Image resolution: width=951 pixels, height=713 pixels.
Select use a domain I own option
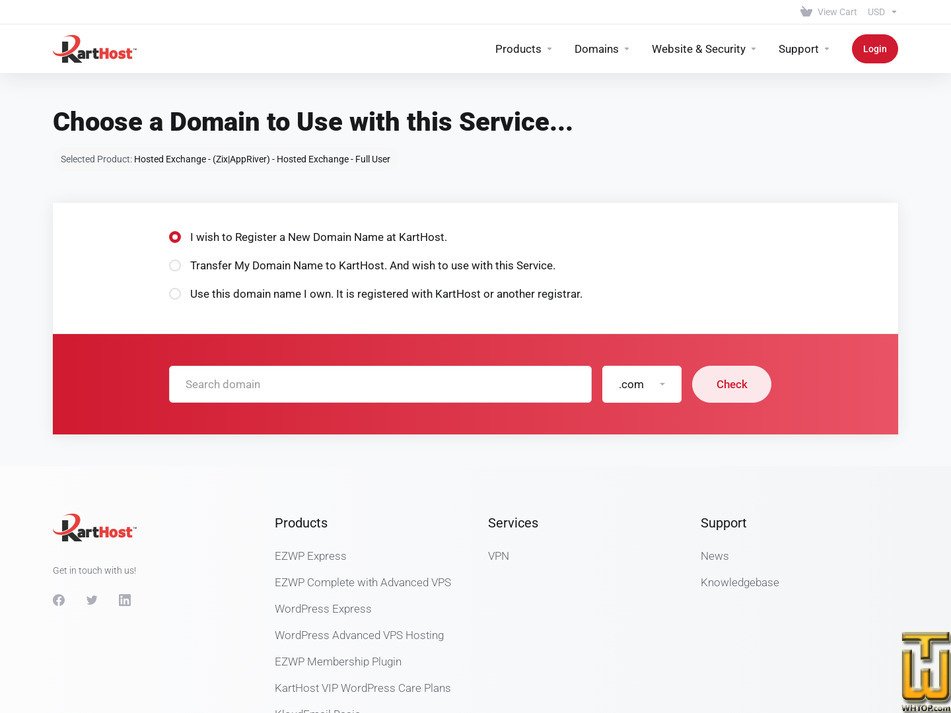[175, 294]
